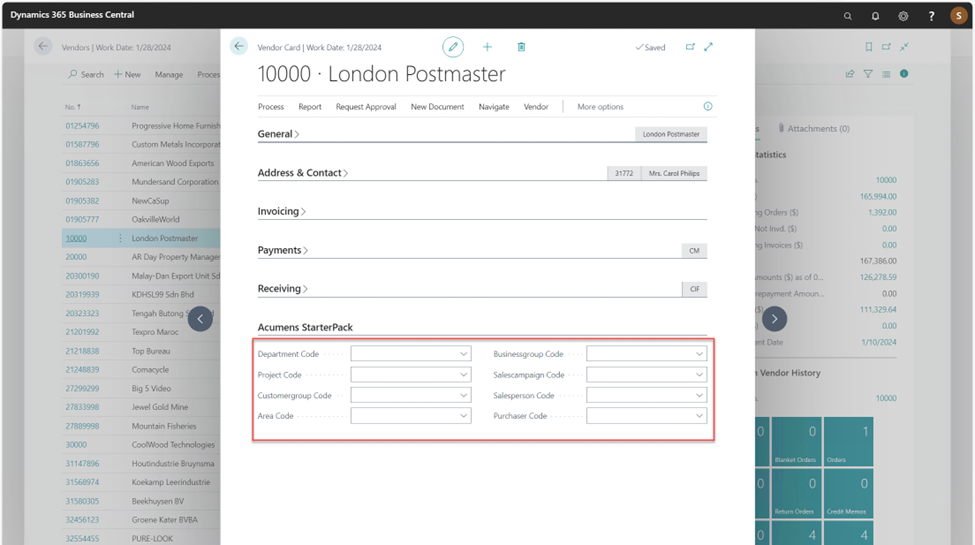This screenshot has width=975, height=545.
Task: Click Attachments (0) in FactBox
Action: 813,128
